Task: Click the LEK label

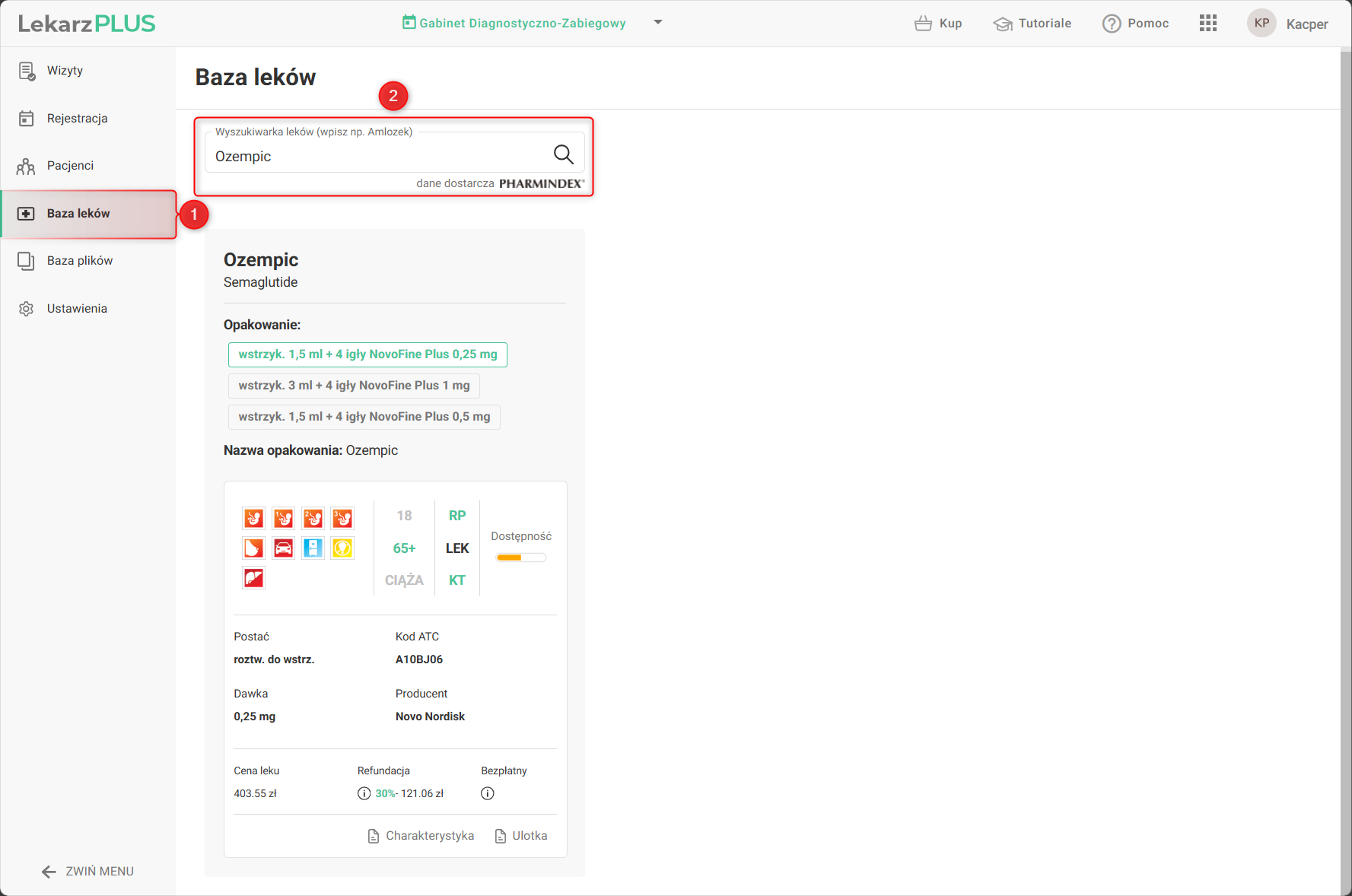Action: pyautogui.click(x=457, y=548)
